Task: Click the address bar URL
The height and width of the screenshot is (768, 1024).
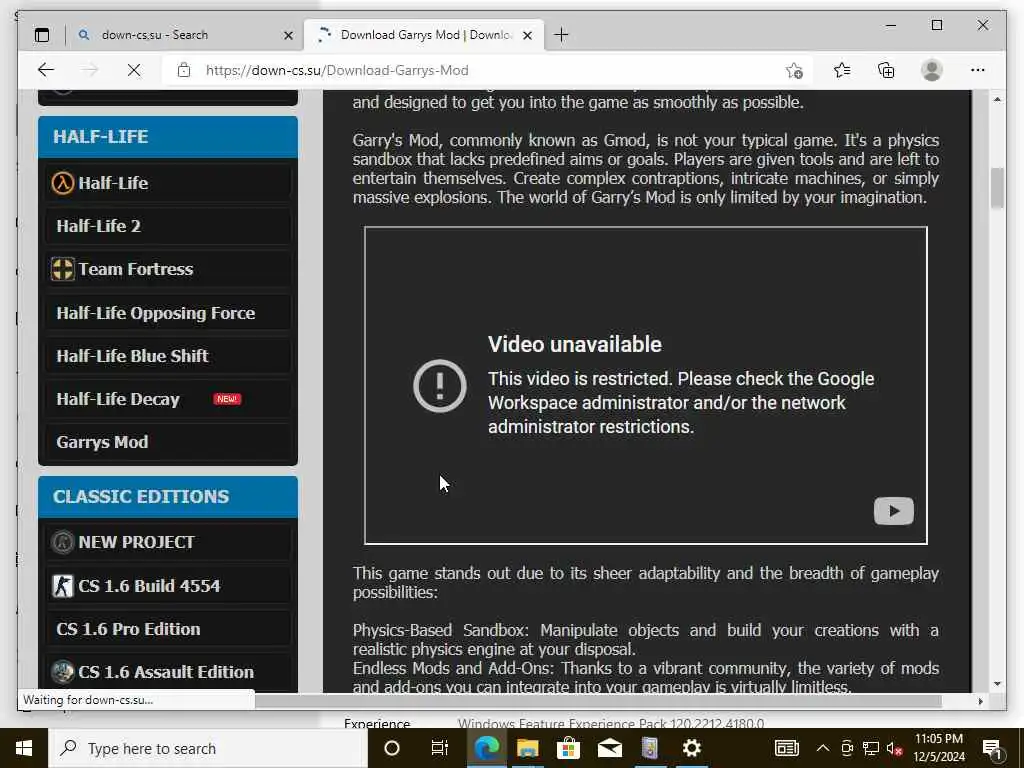Action: click(337, 70)
